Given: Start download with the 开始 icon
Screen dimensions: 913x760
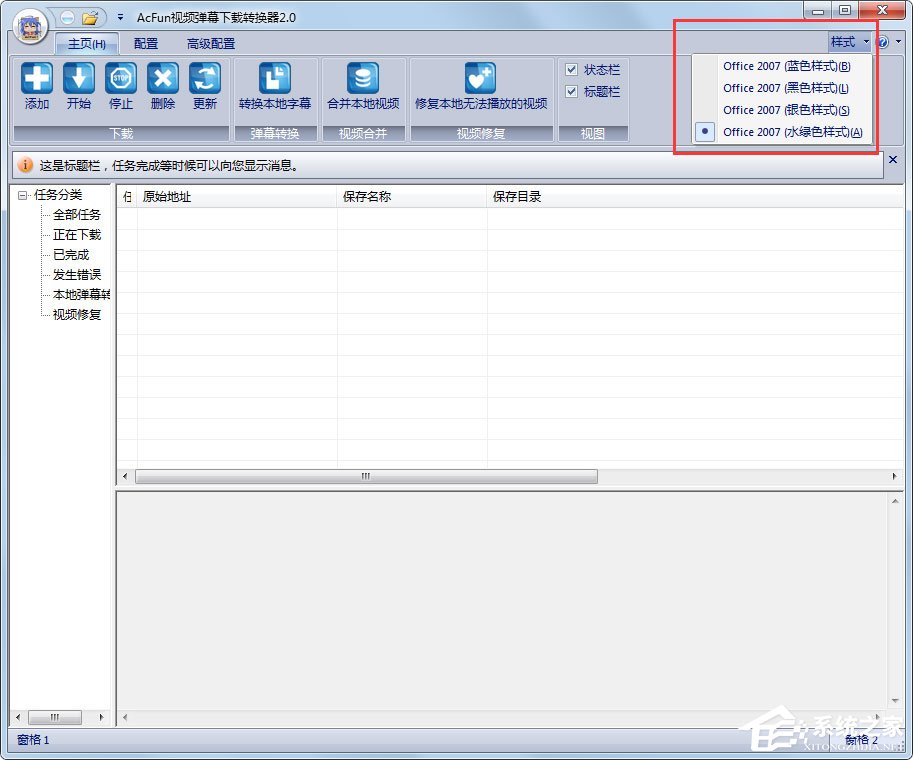Looking at the screenshot, I should click(79, 79).
